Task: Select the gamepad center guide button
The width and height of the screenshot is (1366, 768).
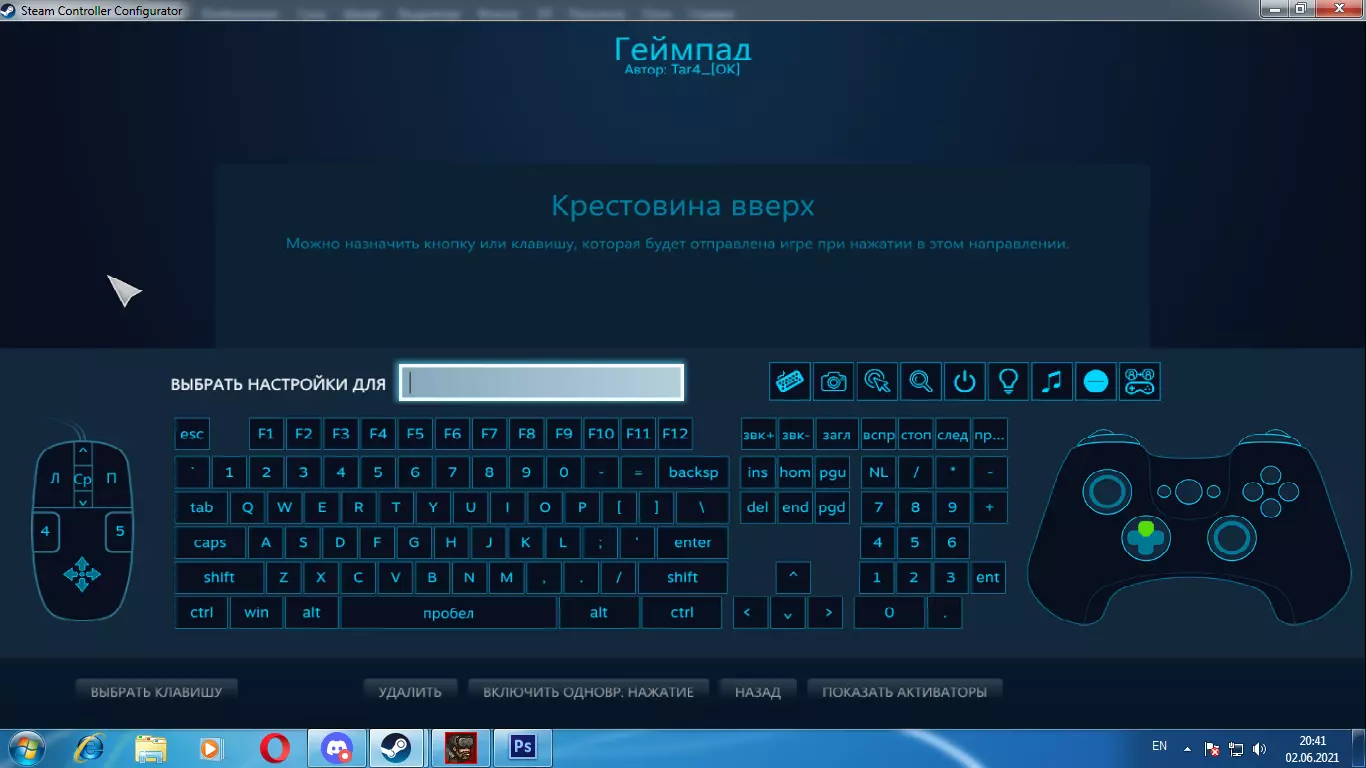Action: [x=1188, y=491]
